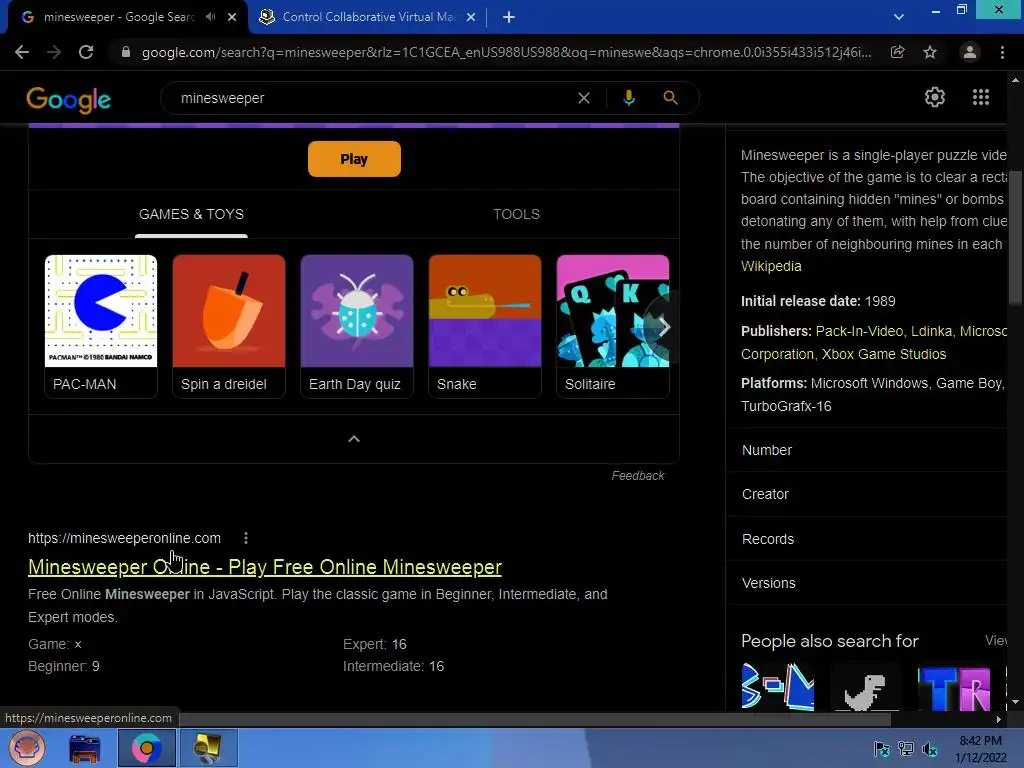
Task: Collapse the games panel with up chevron
Action: point(354,439)
